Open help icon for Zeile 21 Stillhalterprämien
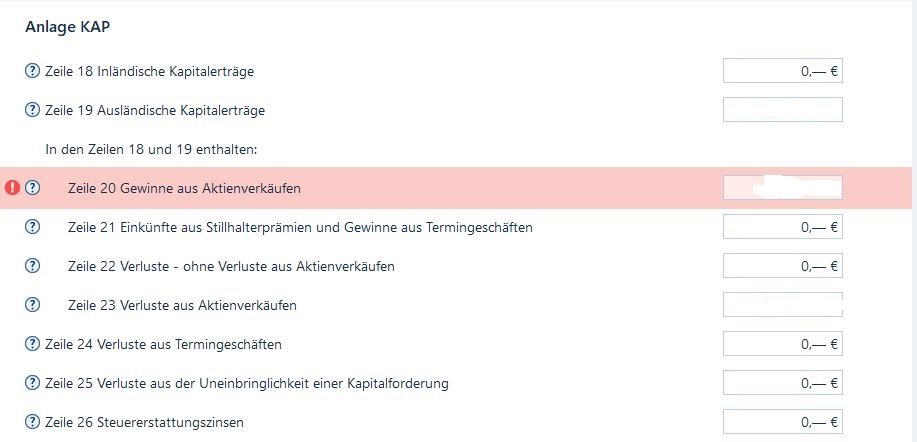 click(32, 227)
